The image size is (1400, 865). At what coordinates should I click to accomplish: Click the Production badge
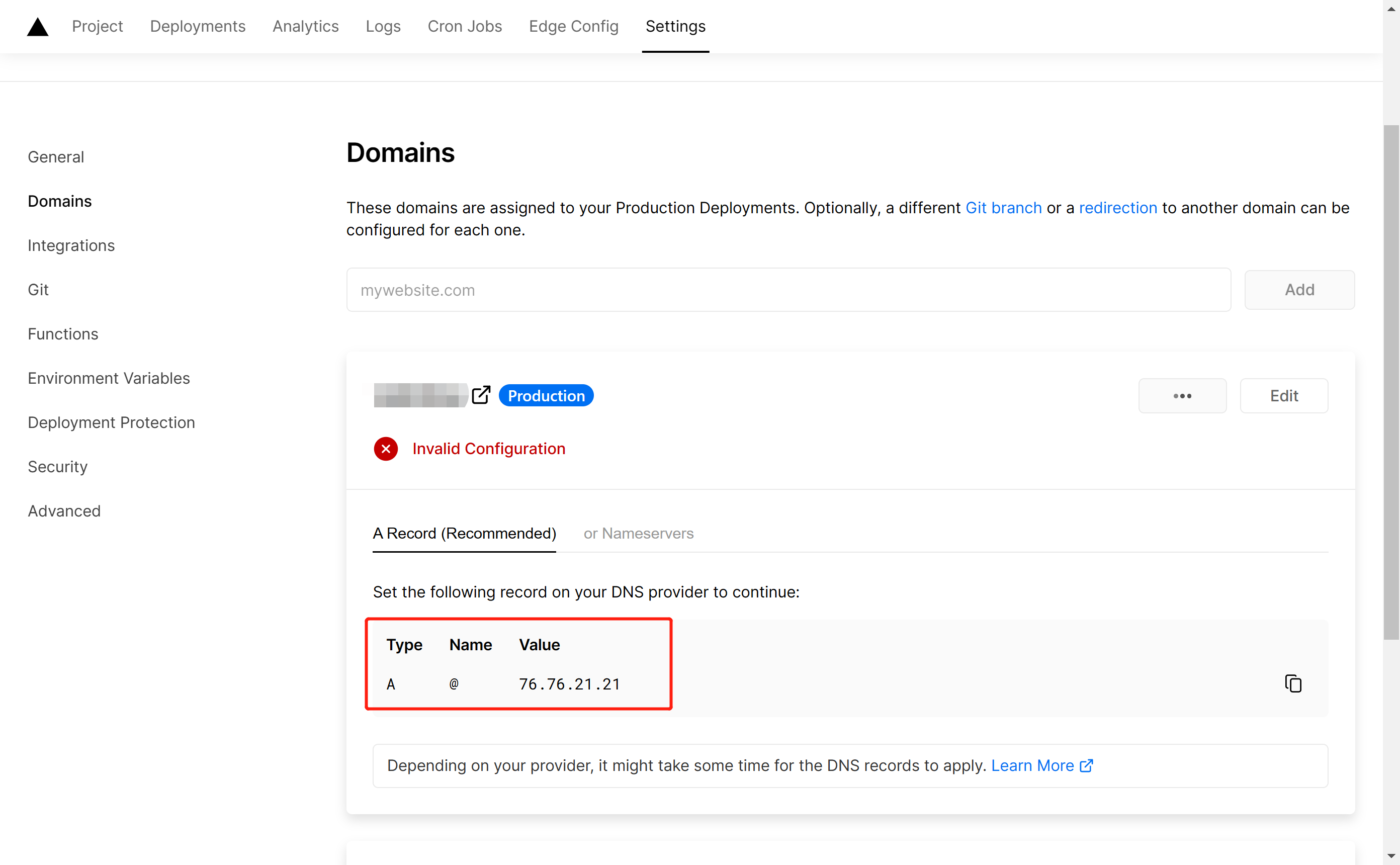[546, 395]
